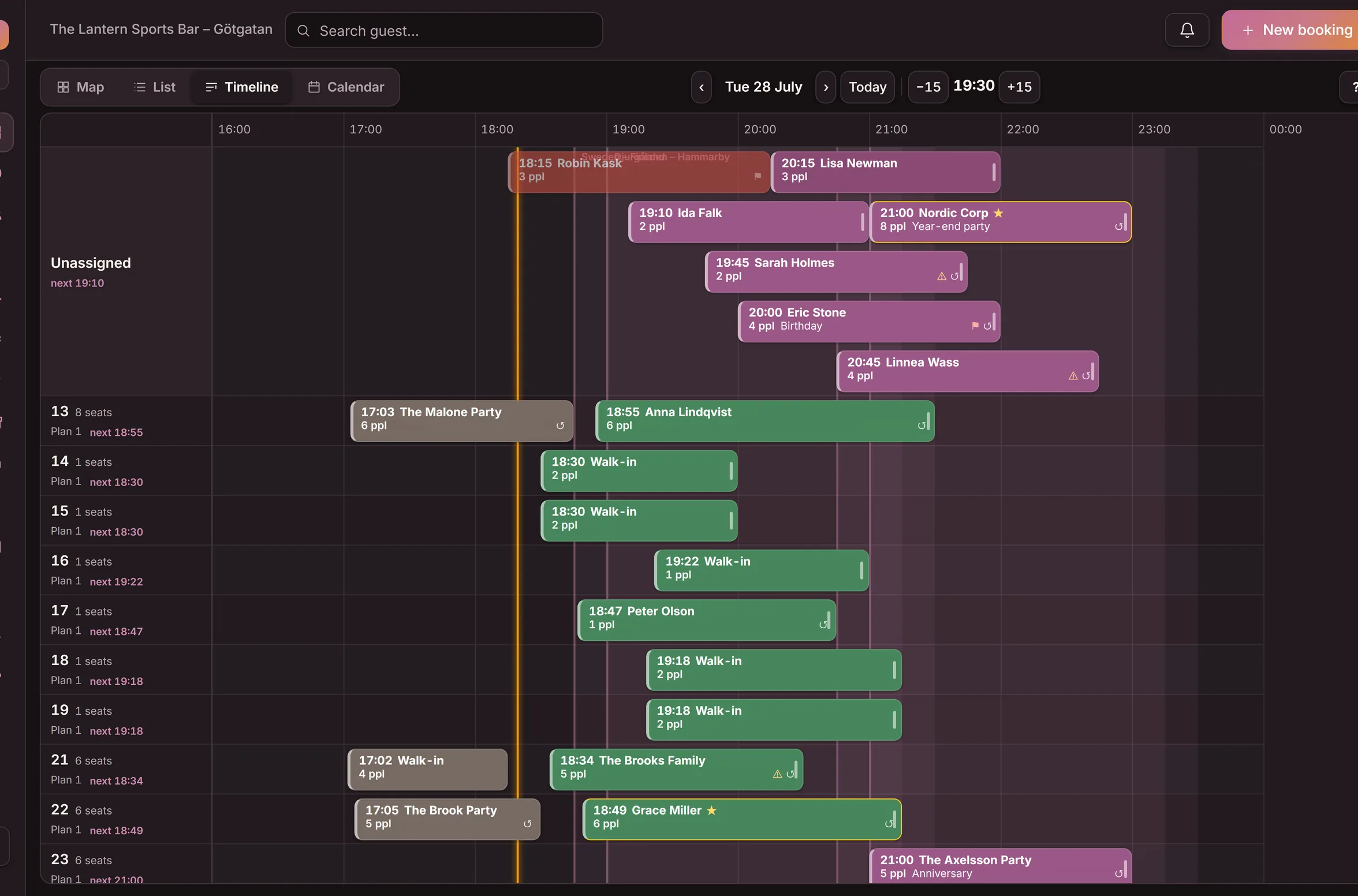Click the orange current-time marker line
The height and width of the screenshot is (896, 1358).
[x=517, y=514]
